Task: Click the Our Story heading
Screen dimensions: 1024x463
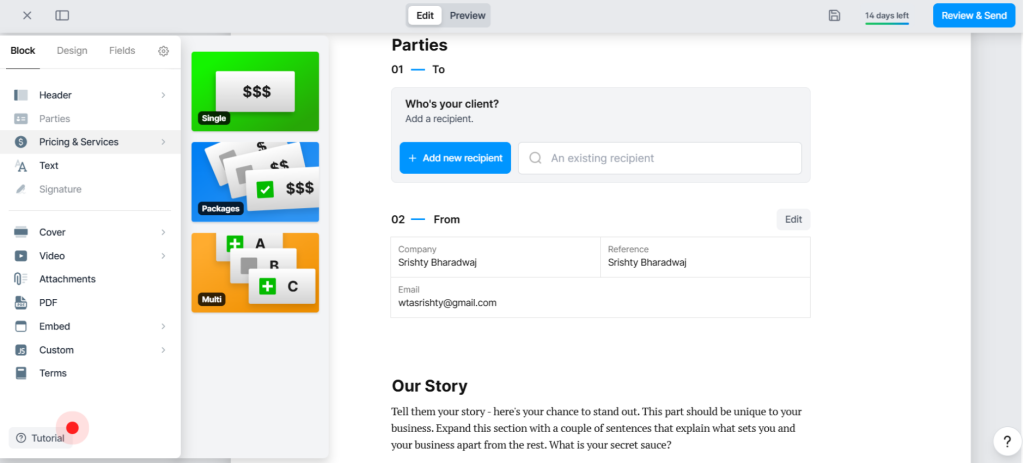Action: click(429, 386)
